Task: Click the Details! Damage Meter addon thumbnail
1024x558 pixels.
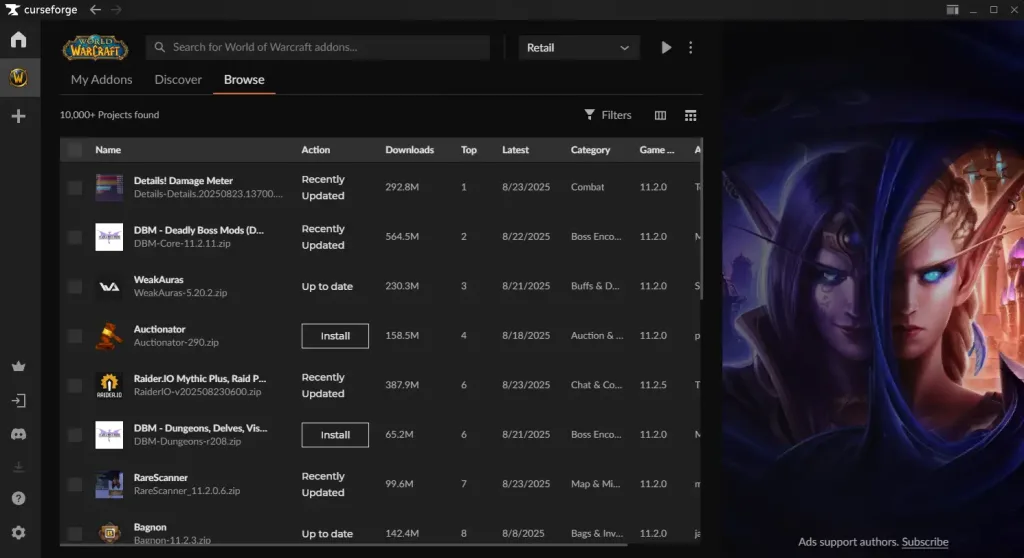Action: 109,187
